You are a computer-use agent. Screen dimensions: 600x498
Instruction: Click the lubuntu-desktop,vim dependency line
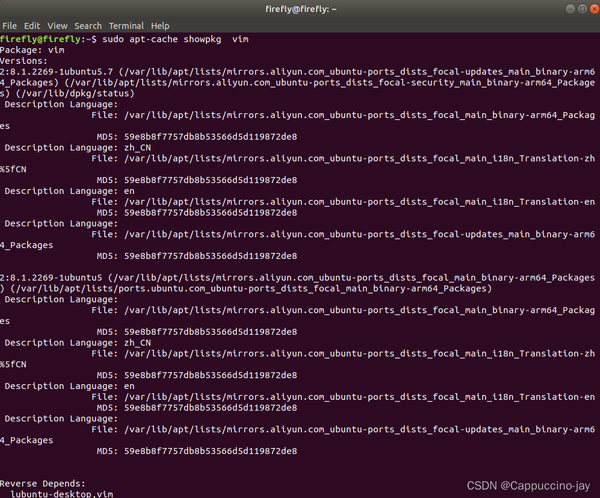(58, 494)
